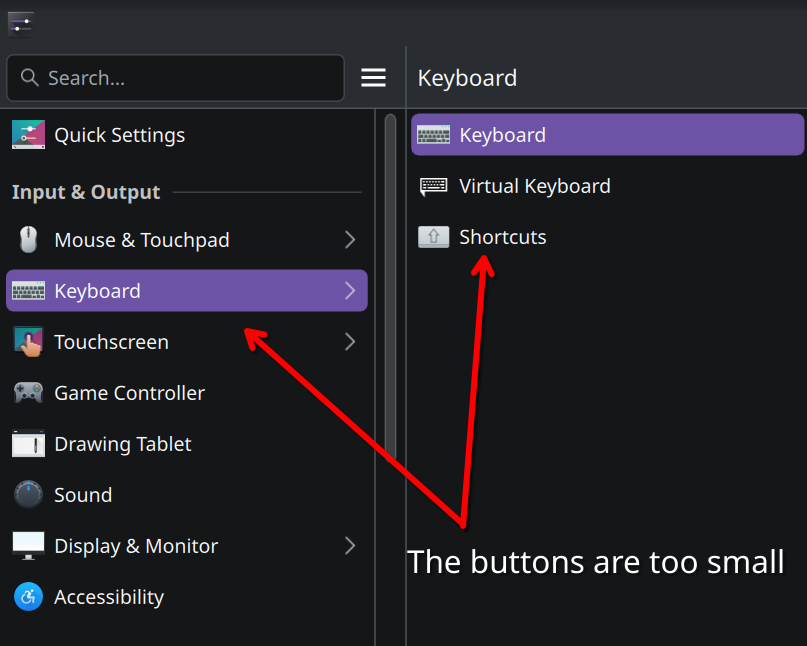
Task: Click the Game Controller gamepad icon
Action: (x=28, y=393)
